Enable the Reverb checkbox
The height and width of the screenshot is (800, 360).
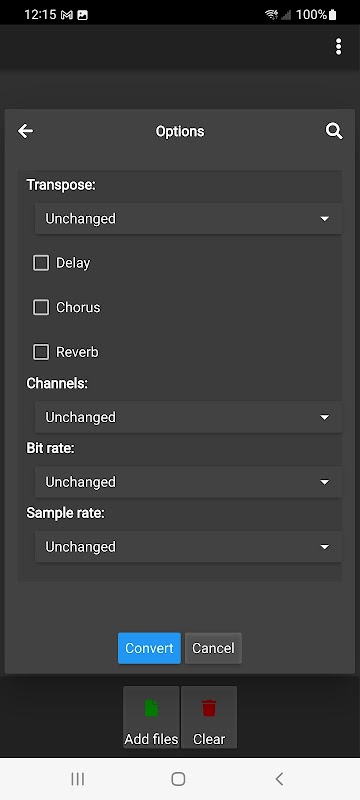coord(41,353)
